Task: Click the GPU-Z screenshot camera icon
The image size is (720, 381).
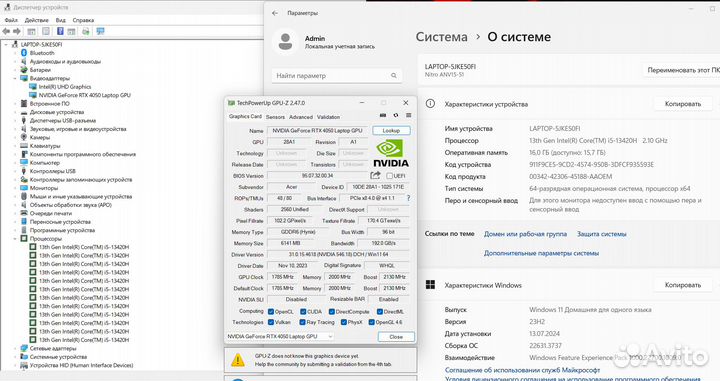Action: pos(383,115)
